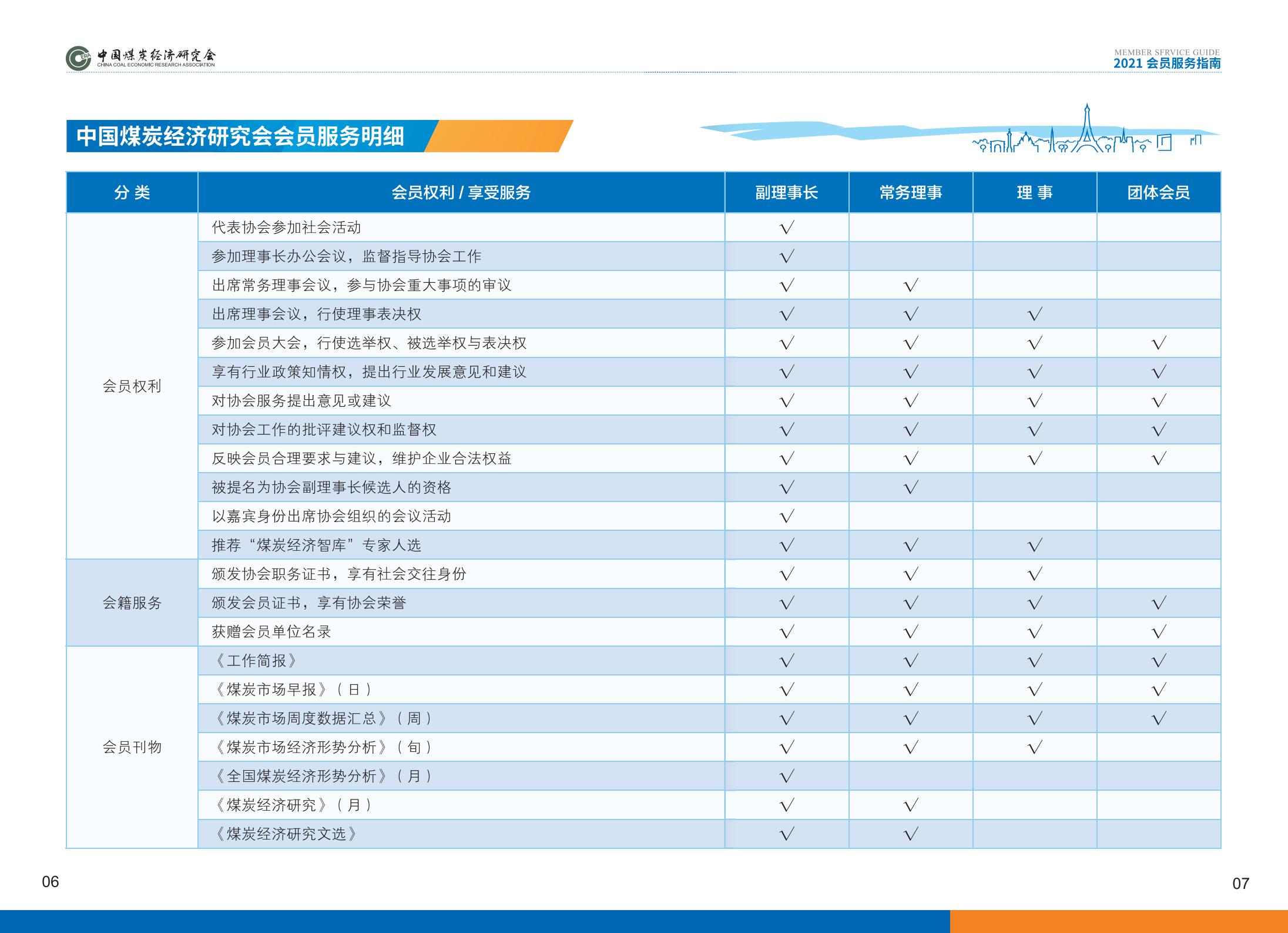
Task: Click the 会员权利 / 享受服务 column header
Action: pos(461,192)
